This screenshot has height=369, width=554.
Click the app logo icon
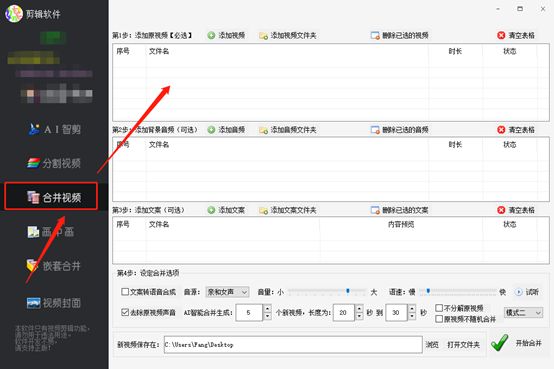point(14,13)
